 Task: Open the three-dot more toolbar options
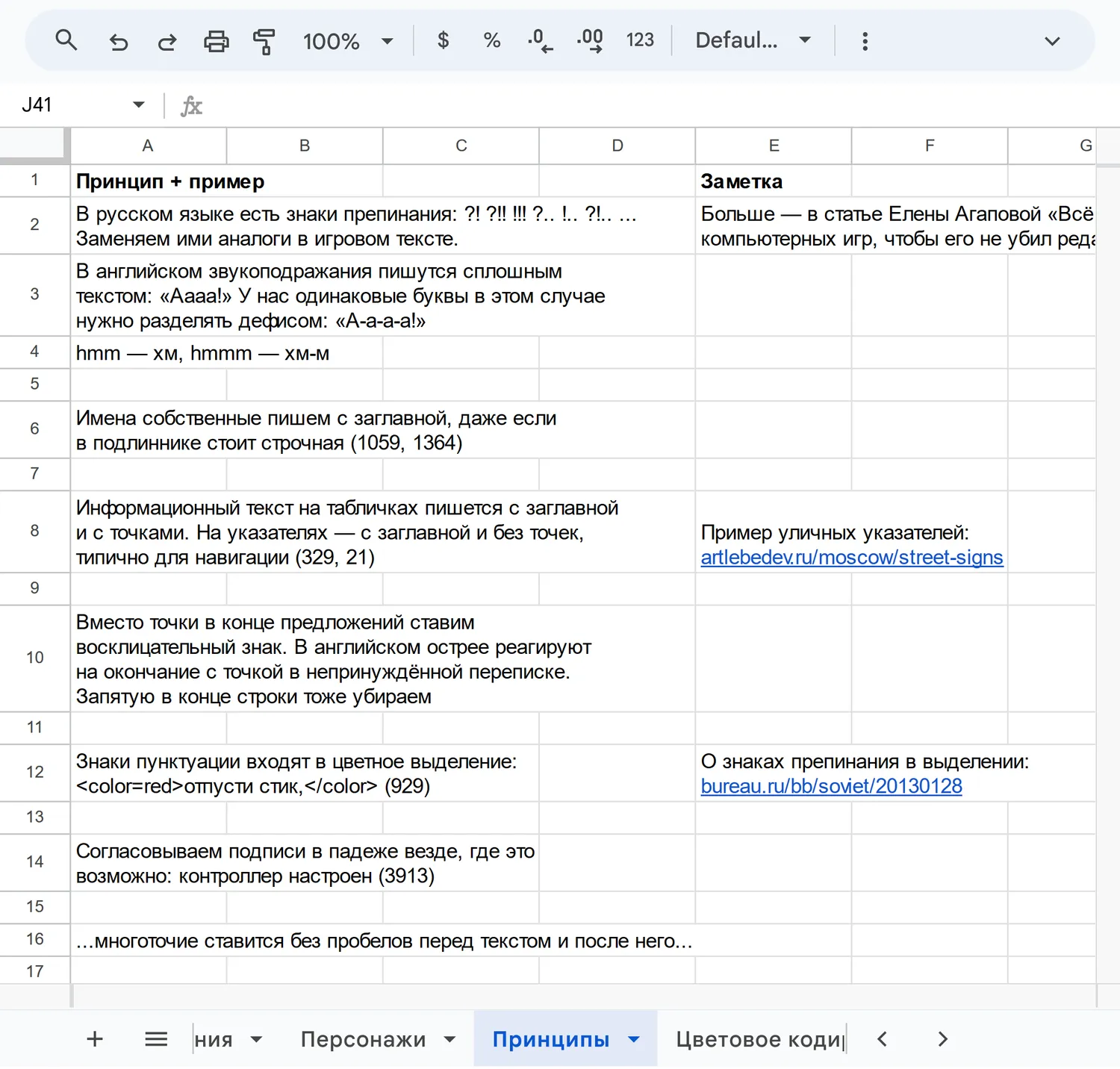[x=865, y=41]
